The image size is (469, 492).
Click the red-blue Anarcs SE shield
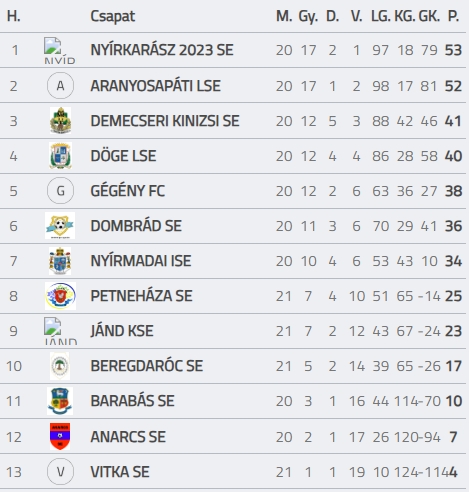pos(60,436)
